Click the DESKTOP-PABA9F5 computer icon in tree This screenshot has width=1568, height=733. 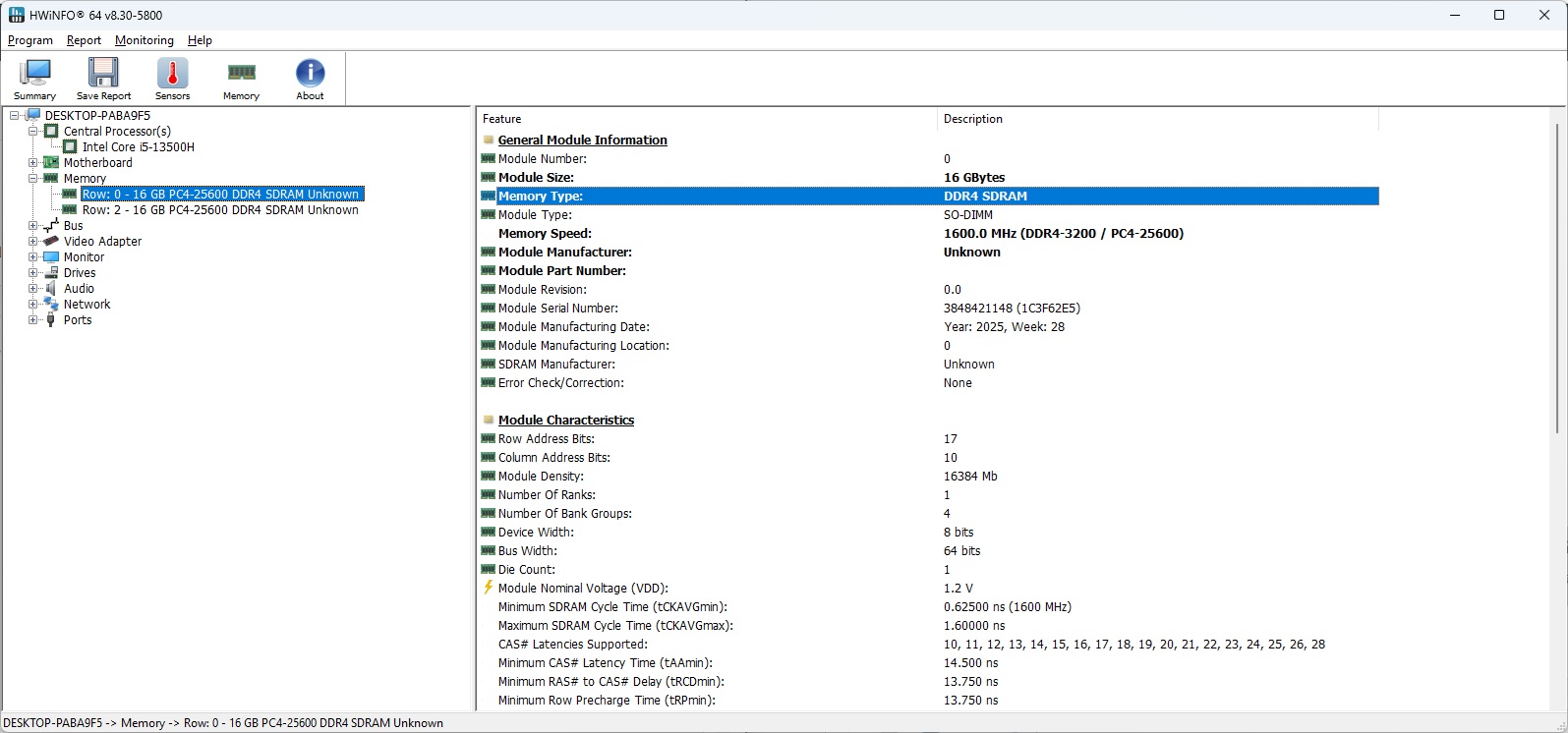pyautogui.click(x=33, y=116)
